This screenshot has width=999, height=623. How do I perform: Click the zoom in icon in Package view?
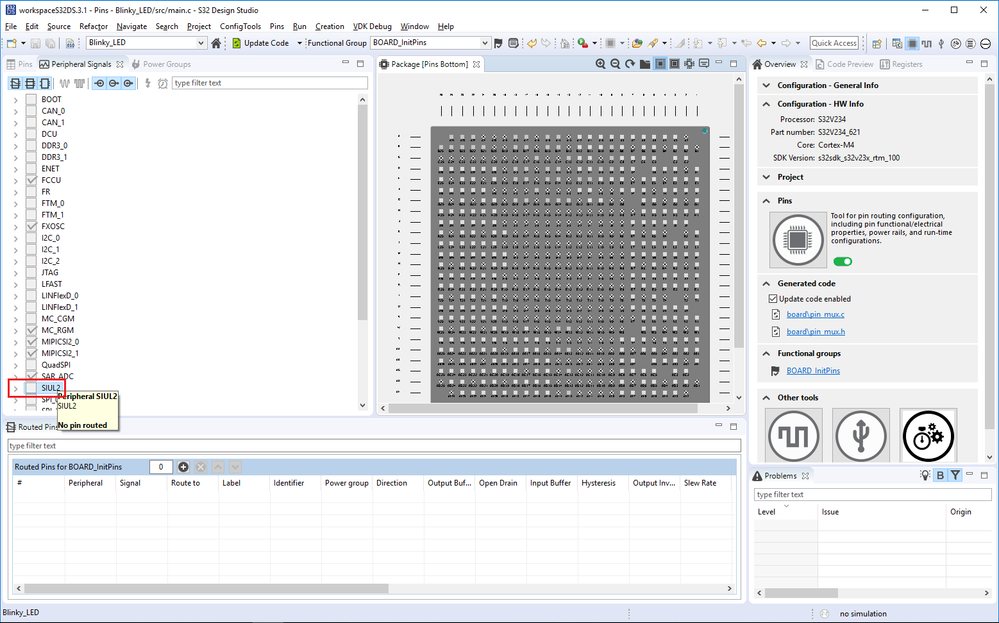click(x=601, y=64)
